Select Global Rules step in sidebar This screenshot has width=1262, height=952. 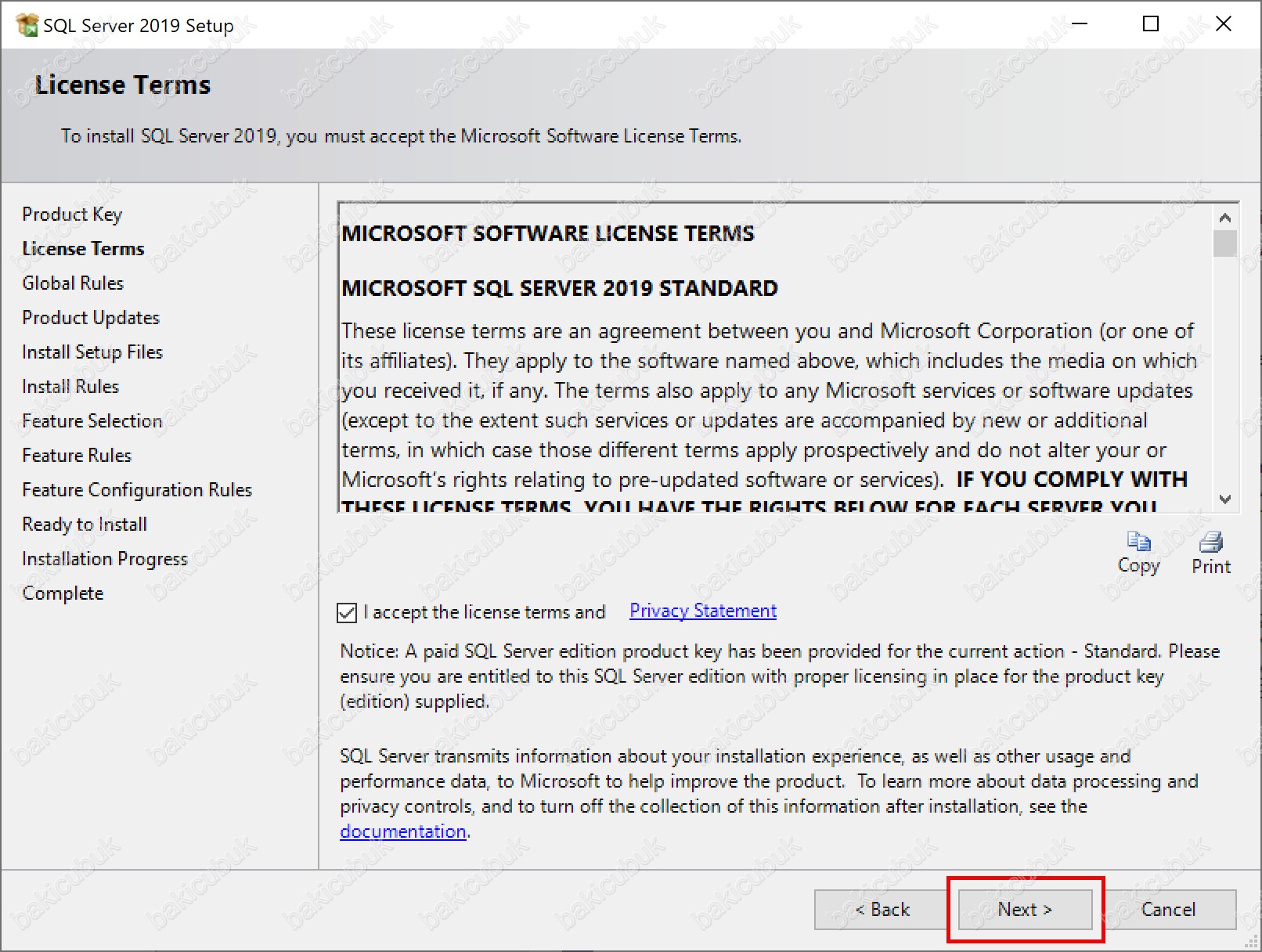(73, 283)
